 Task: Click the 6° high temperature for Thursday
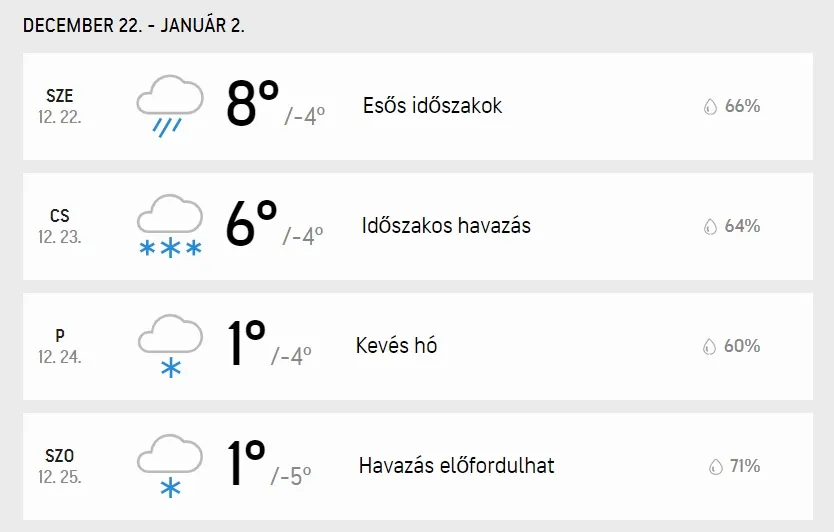point(251,223)
